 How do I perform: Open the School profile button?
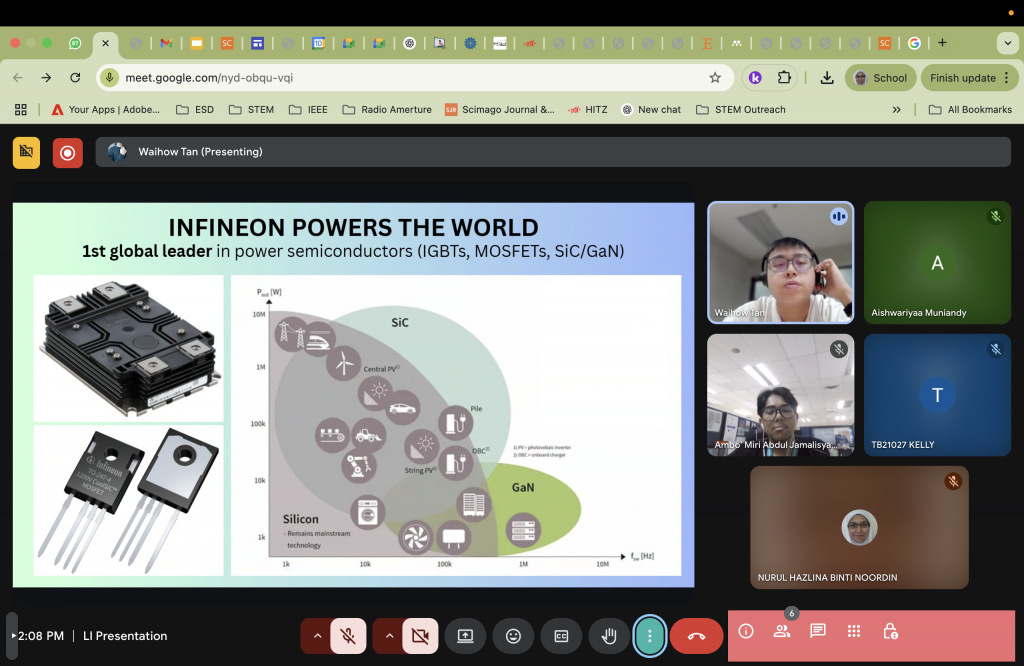880,78
